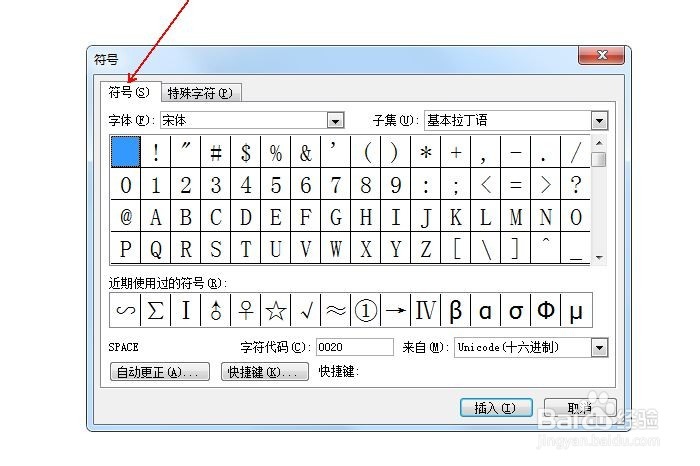The width and height of the screenshot is (700, 466).
Task: Open the 字体 font dropdown arrow
Action: point(335,120)
